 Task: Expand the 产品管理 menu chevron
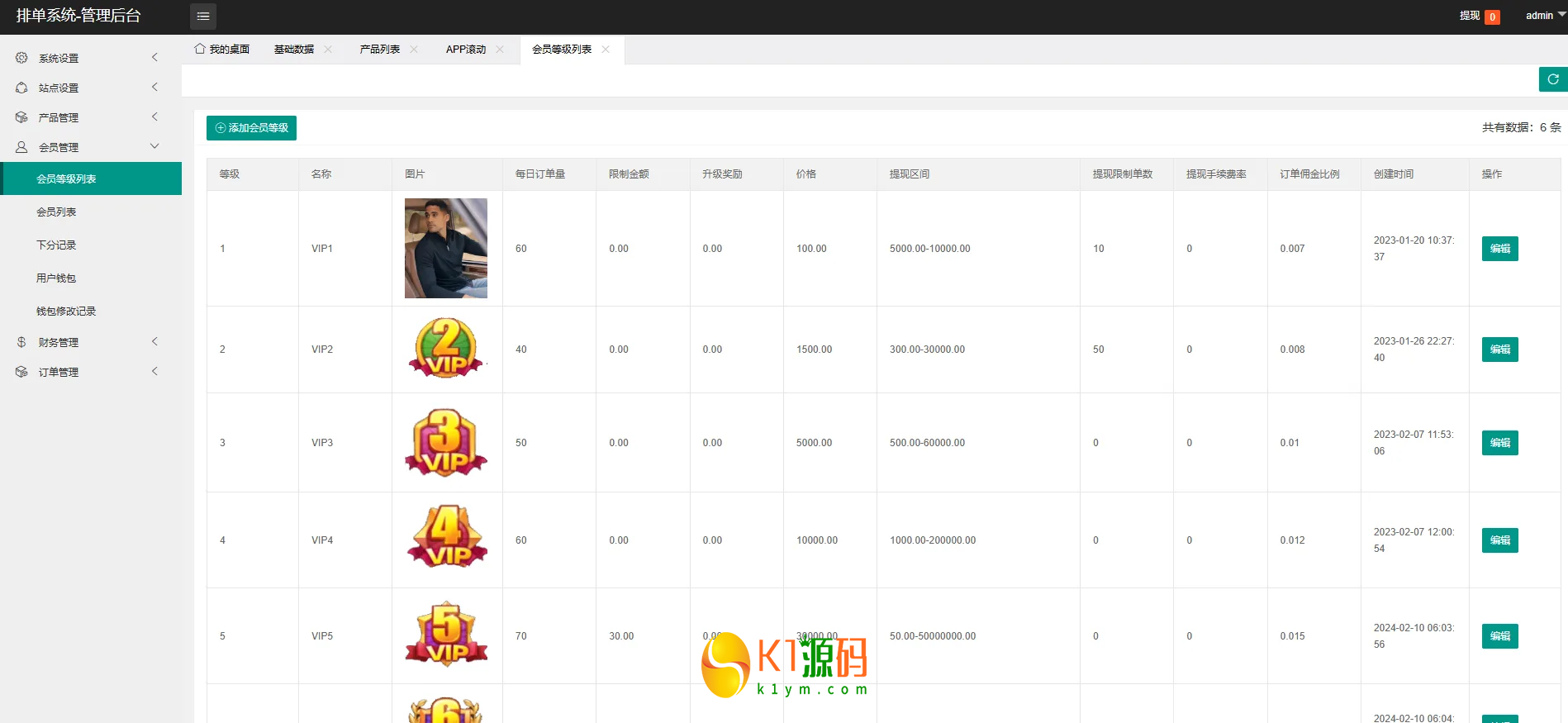[154, 117]
